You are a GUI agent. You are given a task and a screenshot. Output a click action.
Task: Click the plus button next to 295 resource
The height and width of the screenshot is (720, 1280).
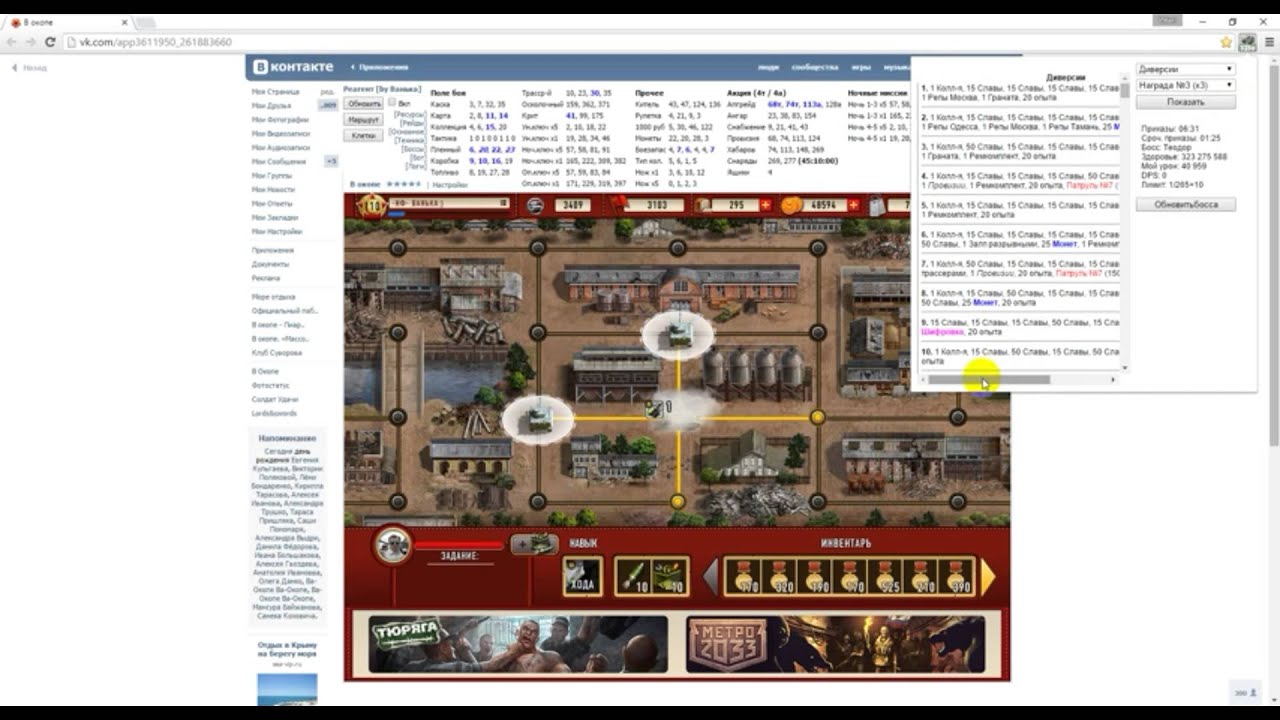[766, 205]
